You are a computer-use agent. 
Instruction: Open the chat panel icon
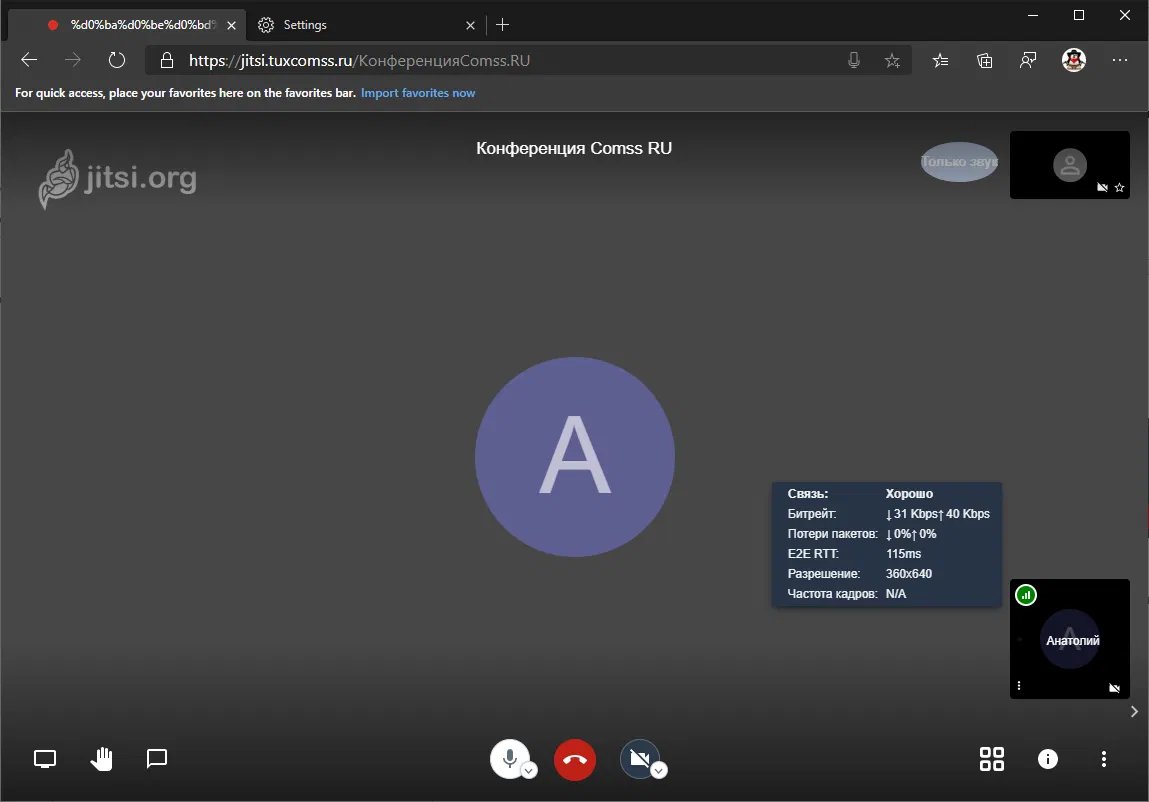[157, 759]
